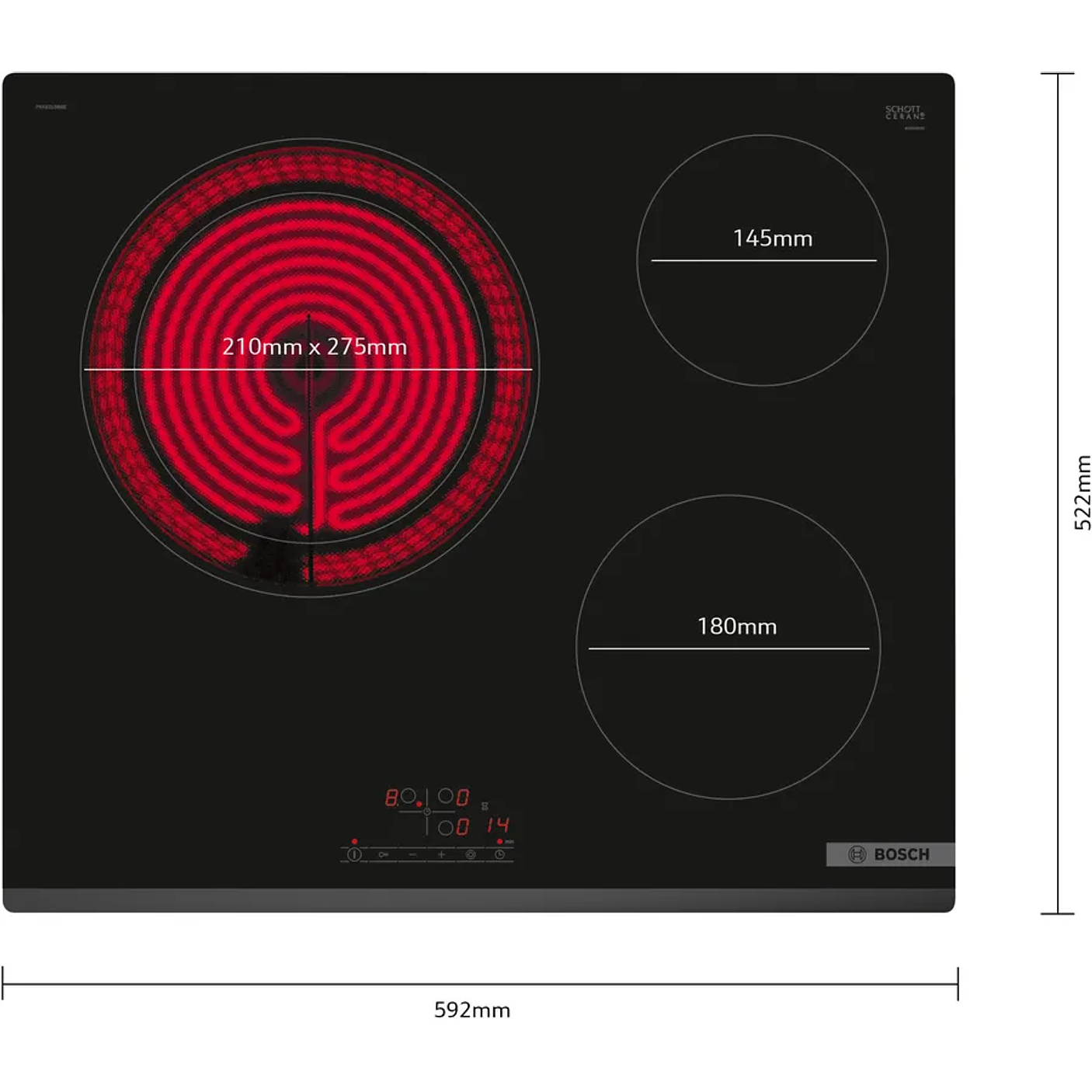Click the 592mm width dimension label
1092x1092 pixels.
click(x=472, y=1010)
